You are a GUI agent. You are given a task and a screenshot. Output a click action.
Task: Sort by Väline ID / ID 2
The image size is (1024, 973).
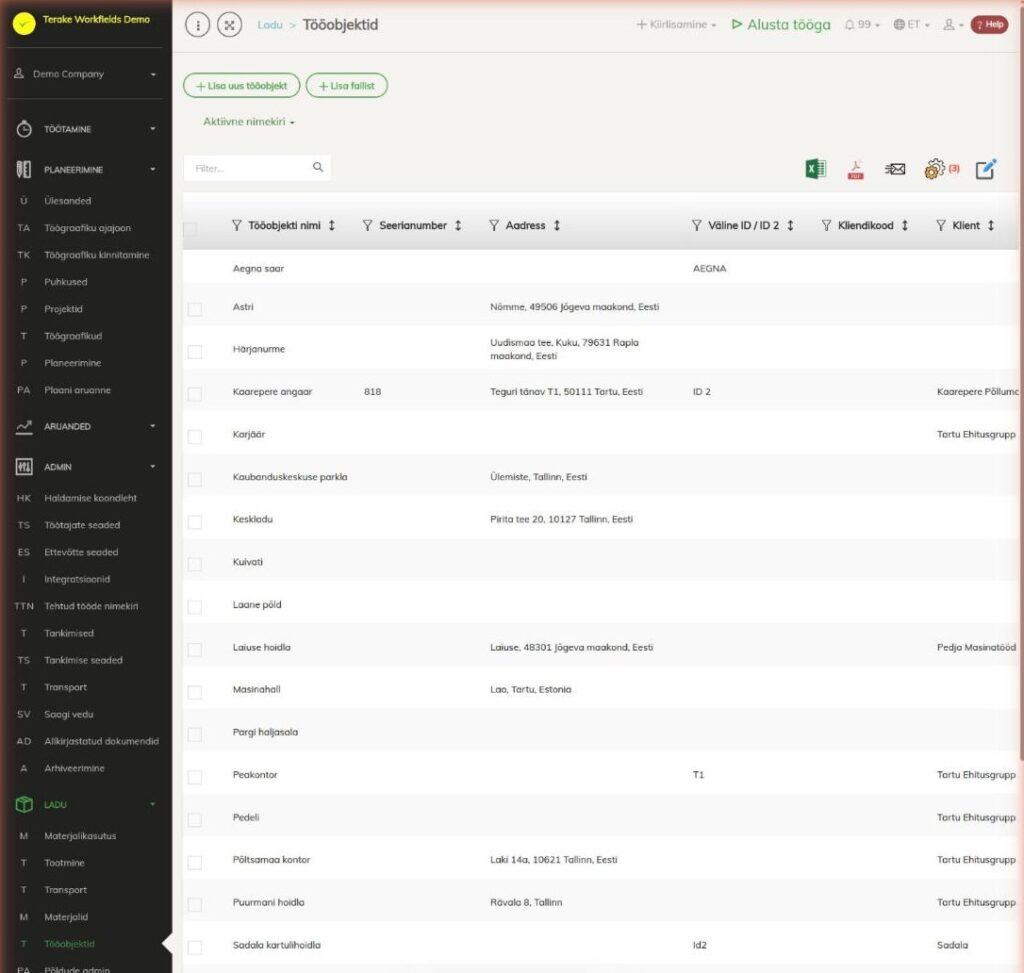point(790,225)
